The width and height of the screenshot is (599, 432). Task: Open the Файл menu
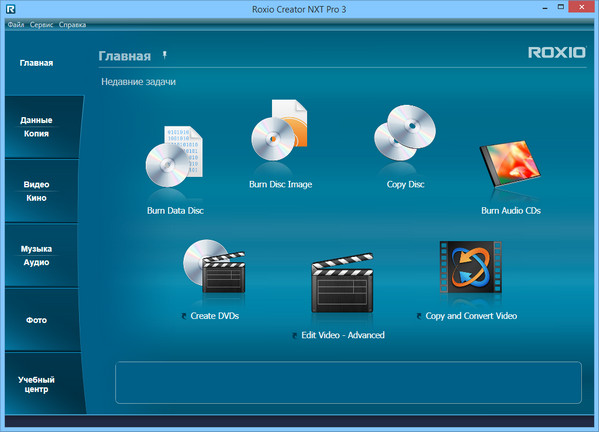click(16, 25)
